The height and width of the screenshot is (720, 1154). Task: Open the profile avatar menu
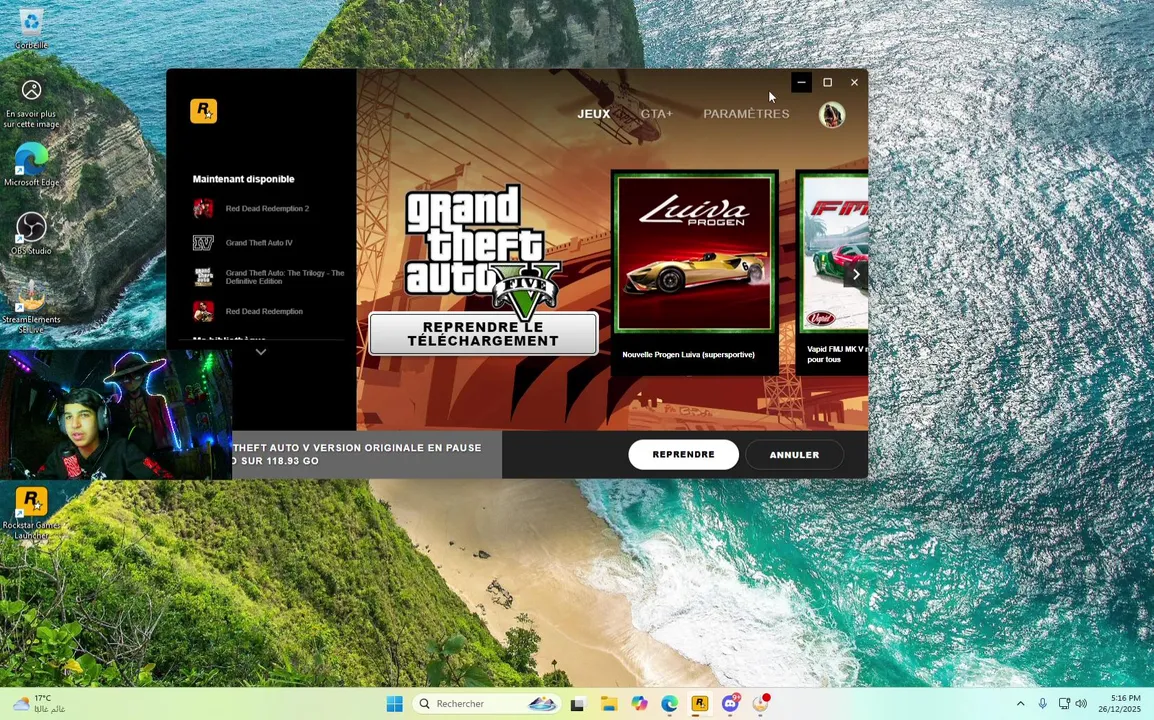click(x=832, y=115)
